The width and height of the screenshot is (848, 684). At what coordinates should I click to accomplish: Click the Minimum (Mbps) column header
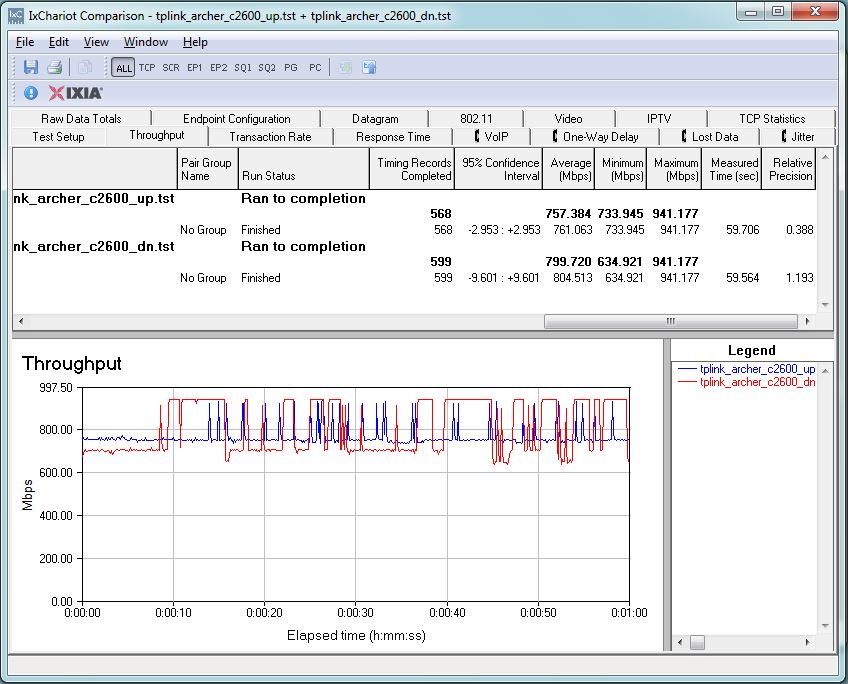(x=621, y=169)
